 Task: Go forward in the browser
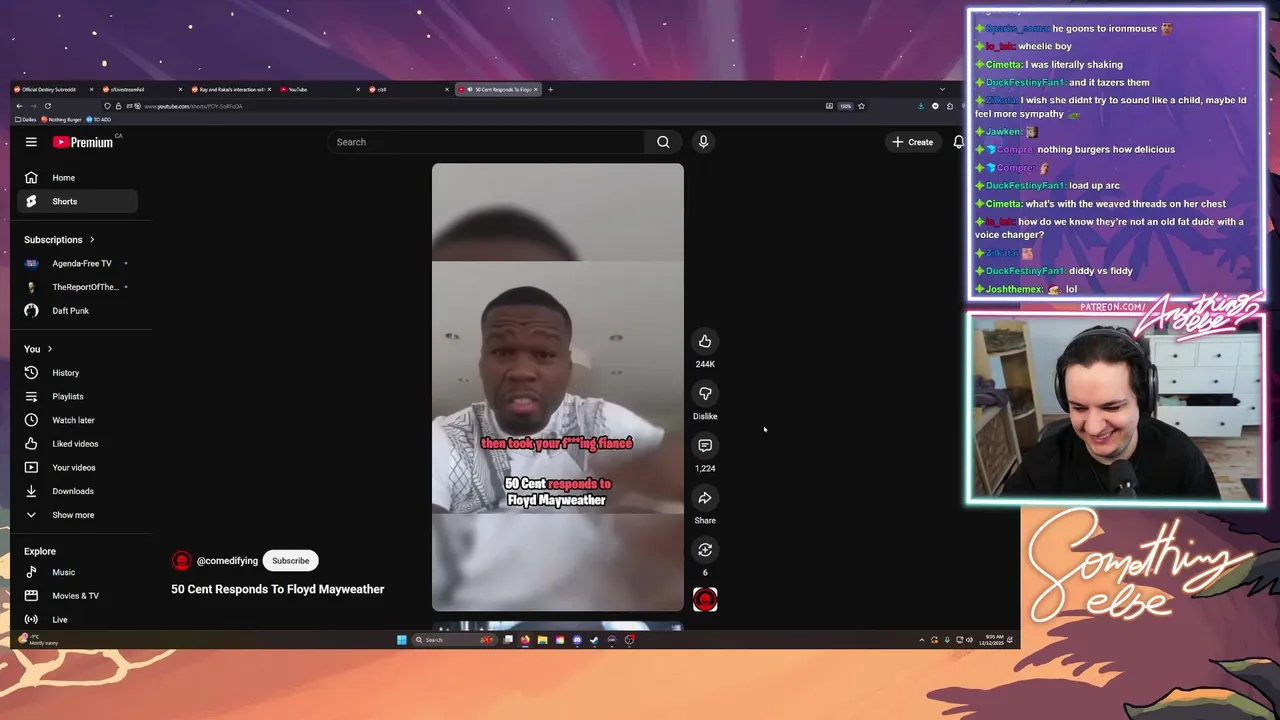[33, 106]
